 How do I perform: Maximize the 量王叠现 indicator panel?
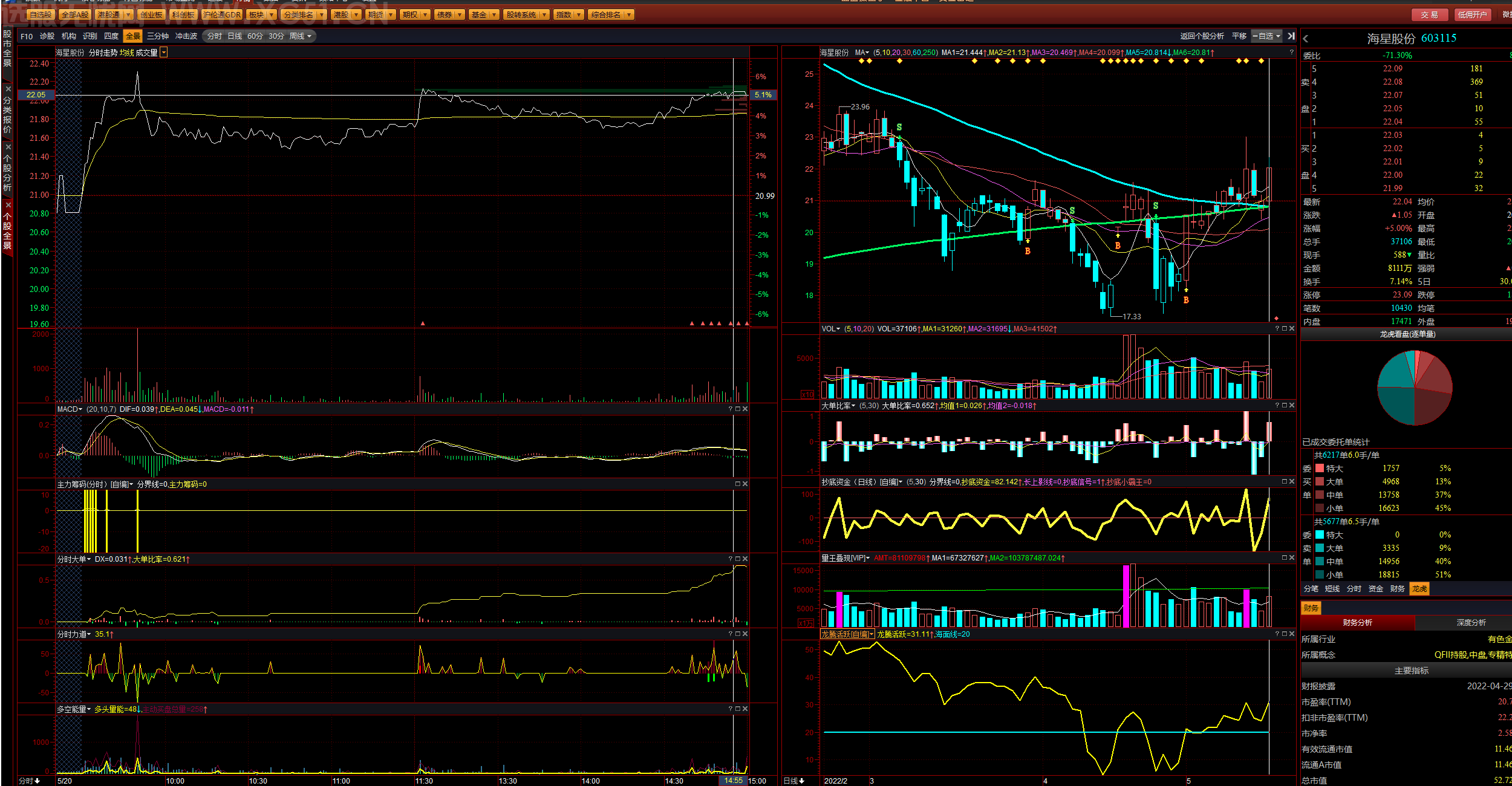click(1284, 558)
